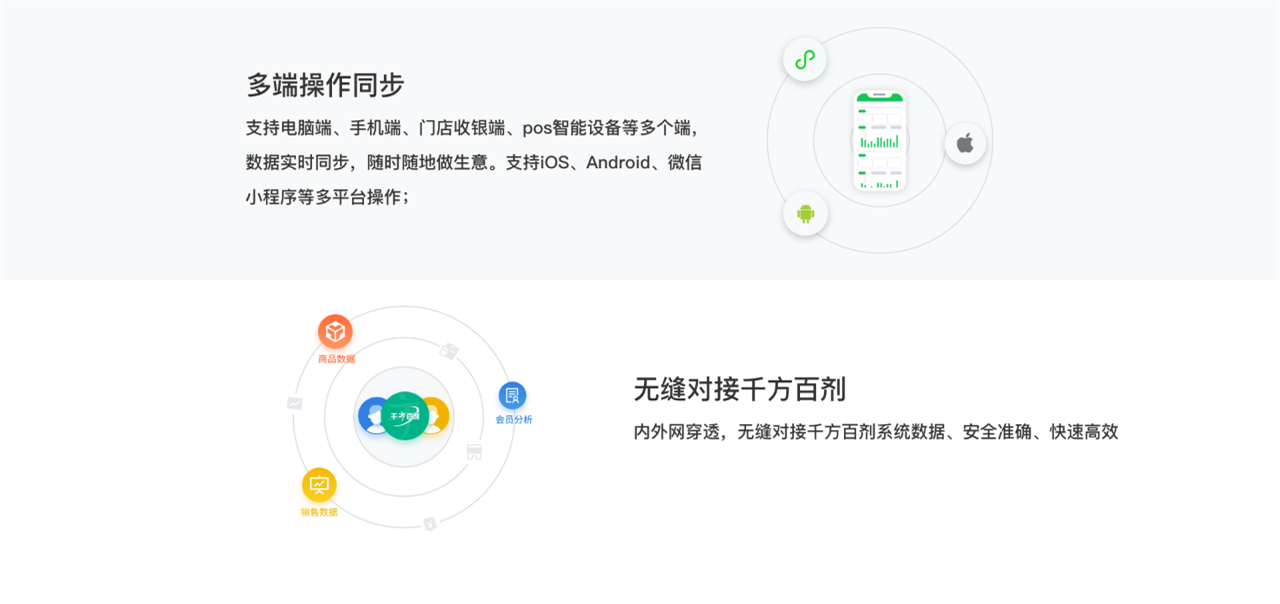Click the orange 商品数据 cube icon
This screenshot has height=604, width=1280.
point(335,332)
